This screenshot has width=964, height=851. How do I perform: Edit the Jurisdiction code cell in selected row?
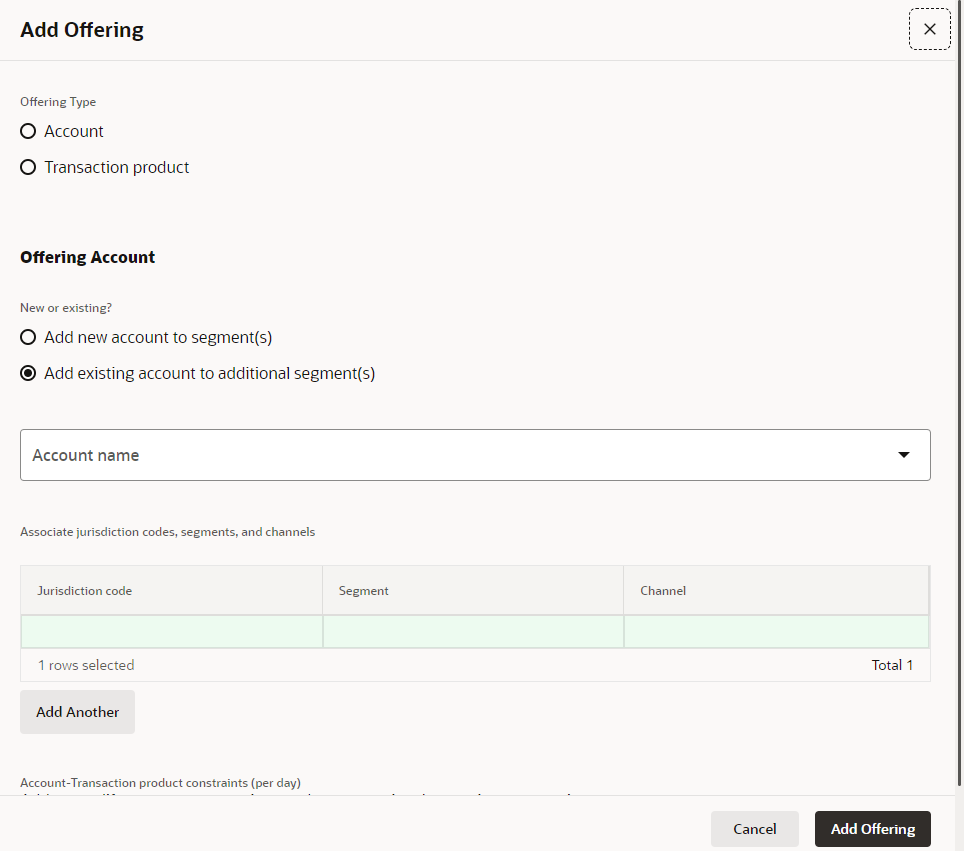click(x=172, y=631)
